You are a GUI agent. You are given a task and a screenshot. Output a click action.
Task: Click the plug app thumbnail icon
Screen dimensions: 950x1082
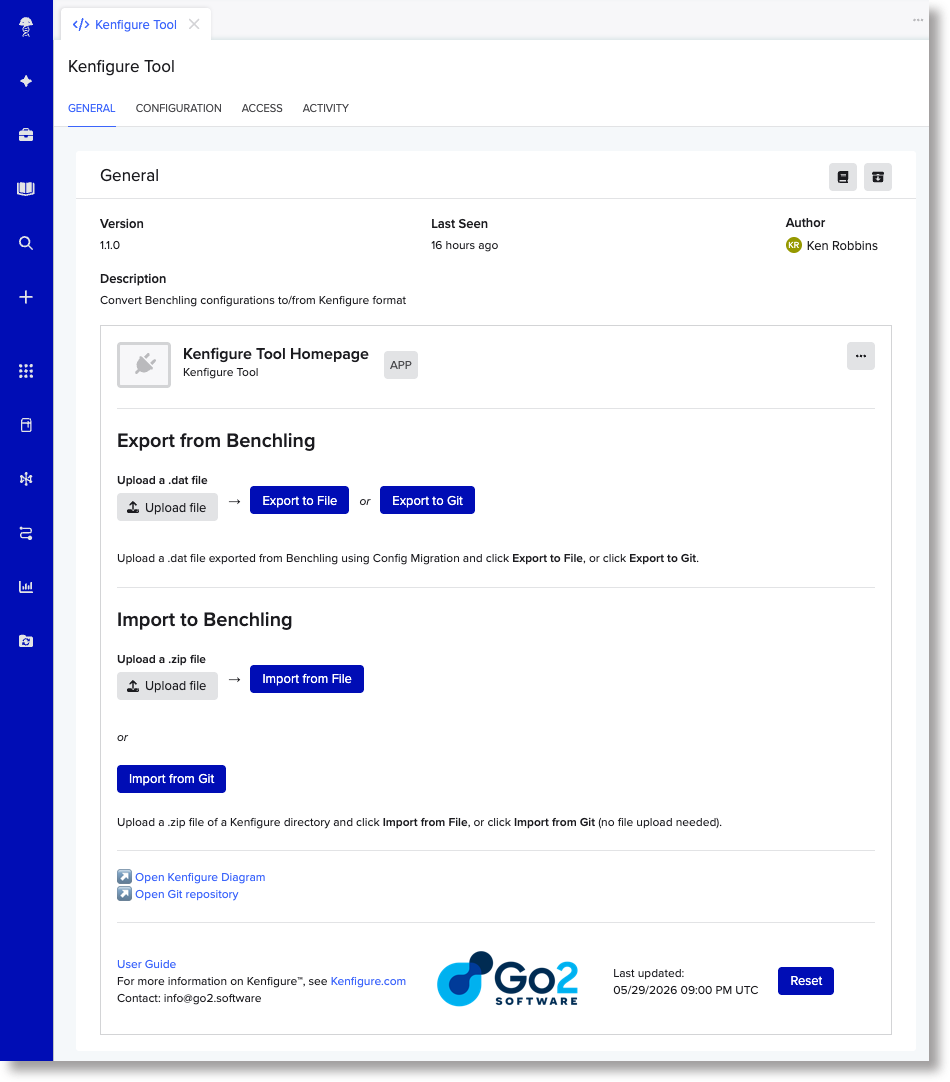coord(144,364)
